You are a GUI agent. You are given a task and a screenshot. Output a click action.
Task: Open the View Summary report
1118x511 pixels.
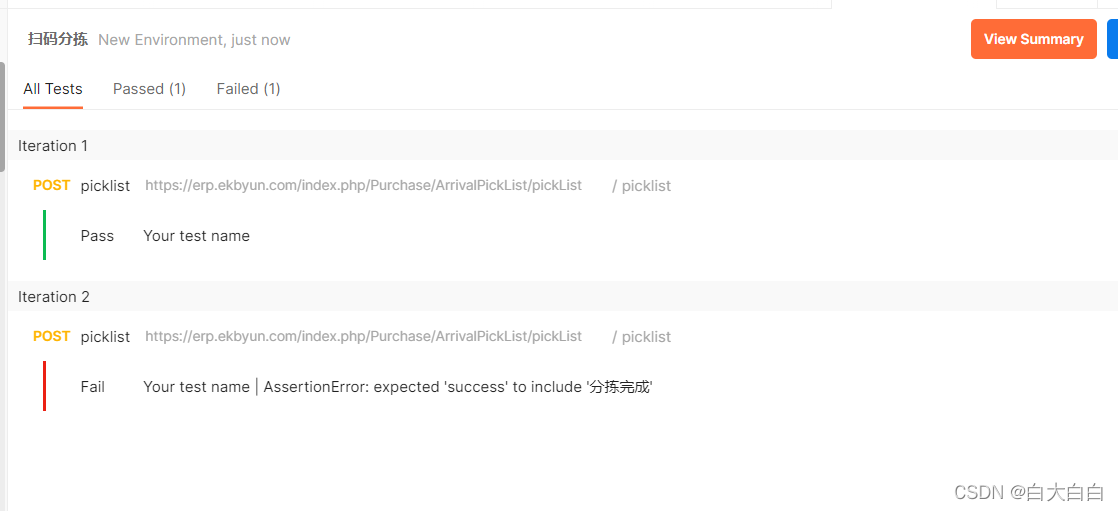[x=1033, y=39]
